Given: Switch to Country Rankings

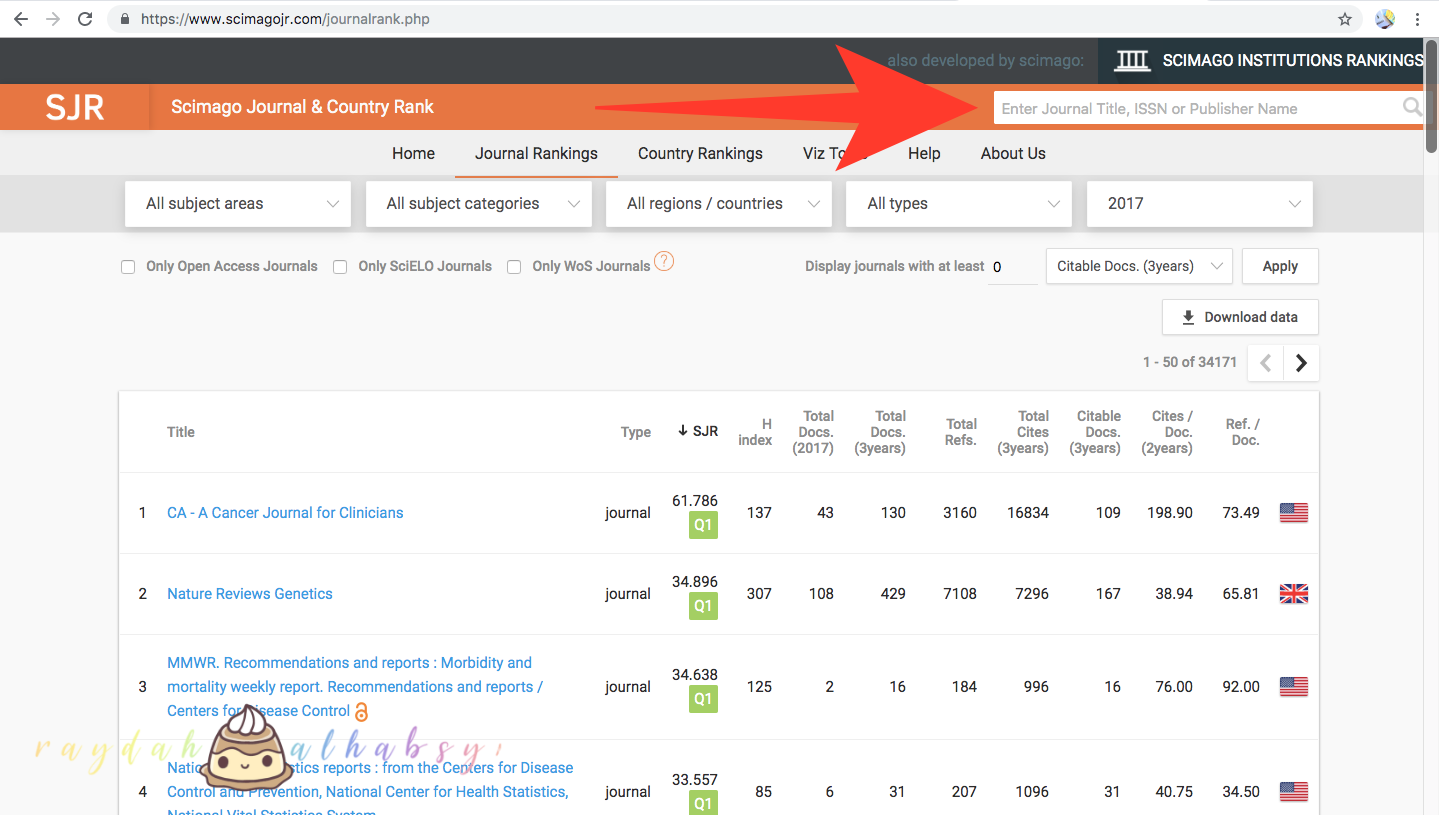Looking at the screenshot, I should click(700, 154).
